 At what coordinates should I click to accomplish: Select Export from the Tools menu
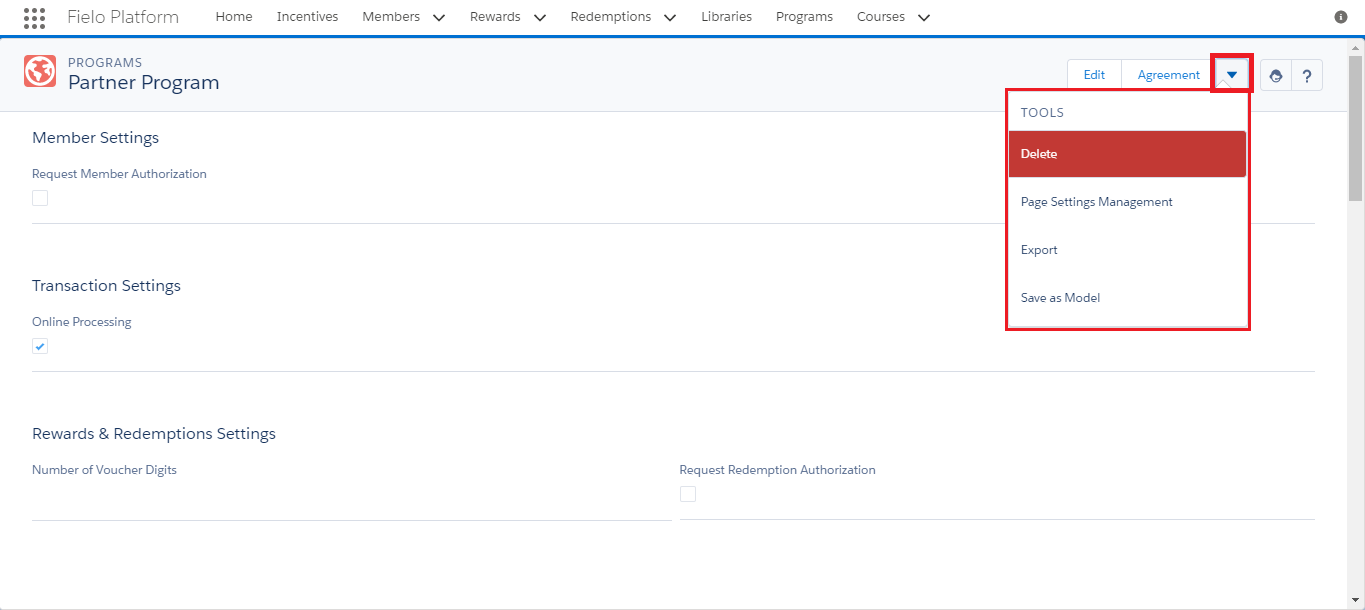tap(1127, 250)
